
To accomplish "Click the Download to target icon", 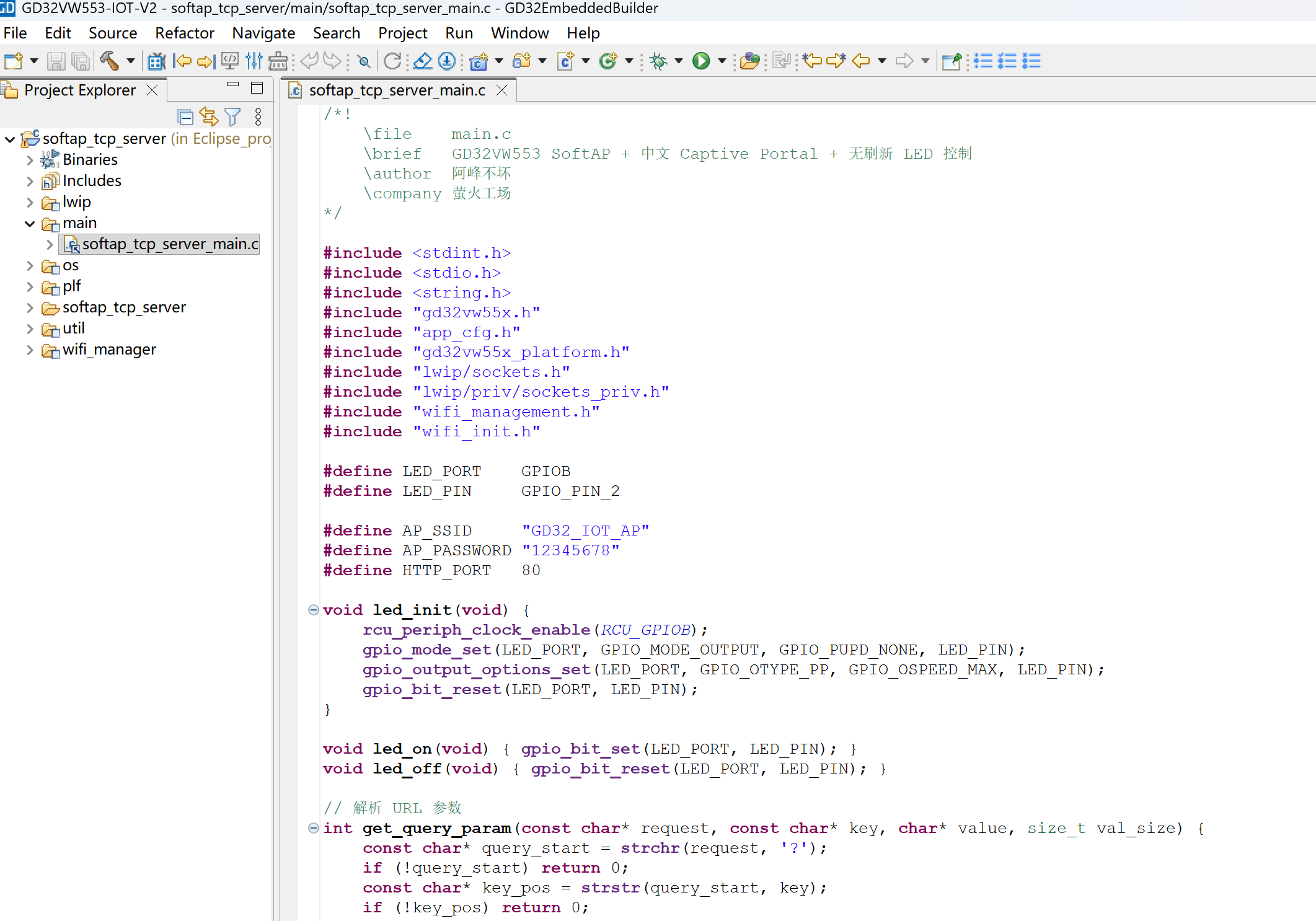I will coord(447,61).
